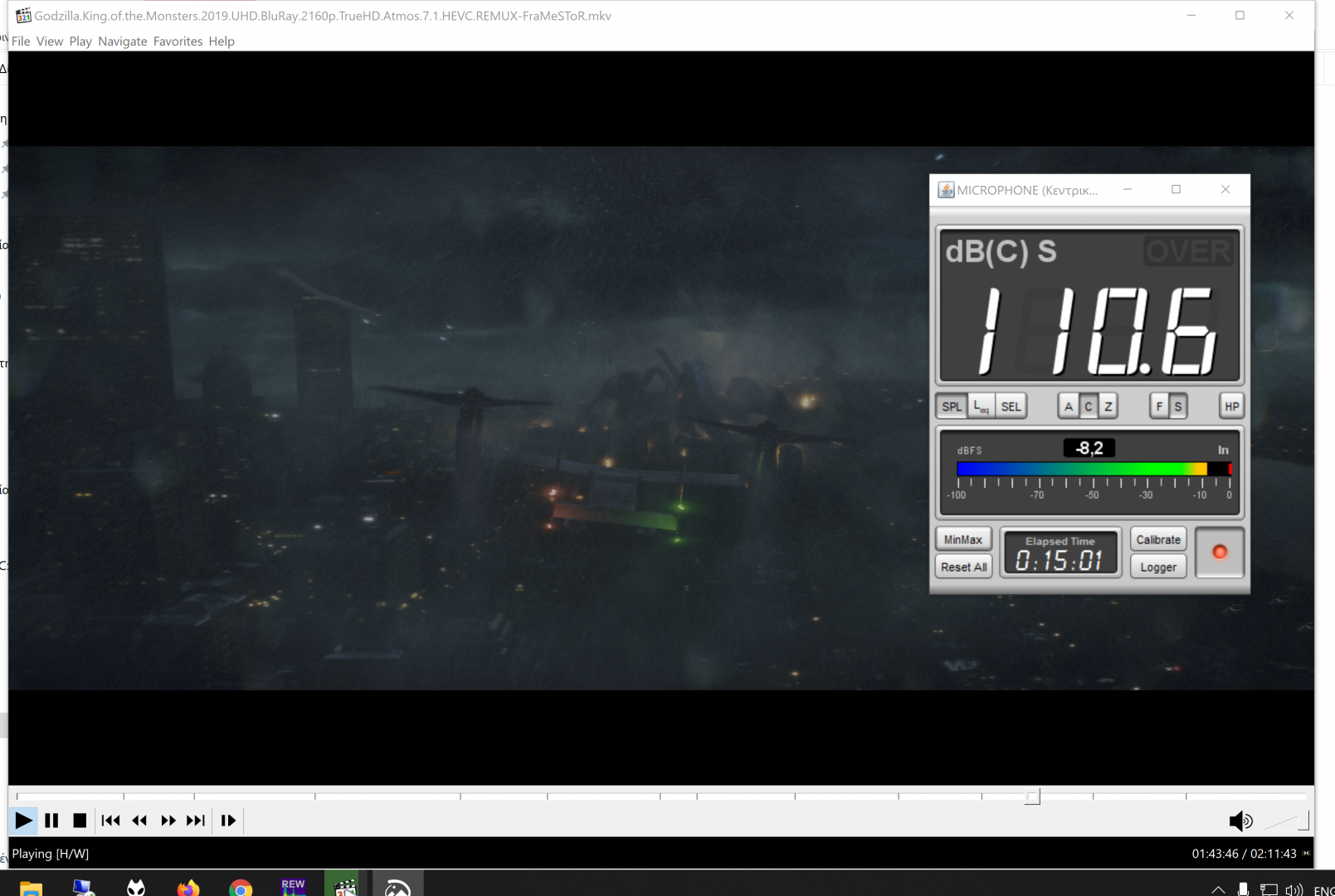Step forward one frame
This screenshot has width=1335, height=896.
pos(228,821)
